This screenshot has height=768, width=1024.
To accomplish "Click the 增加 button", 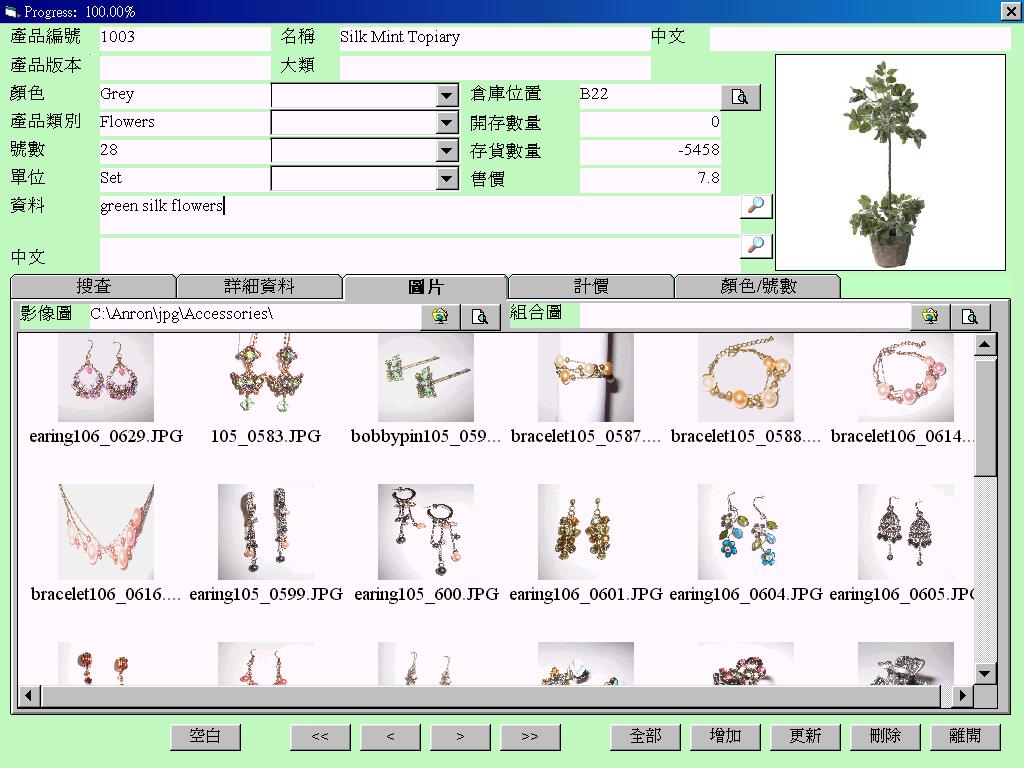I will tap(725, 736).
